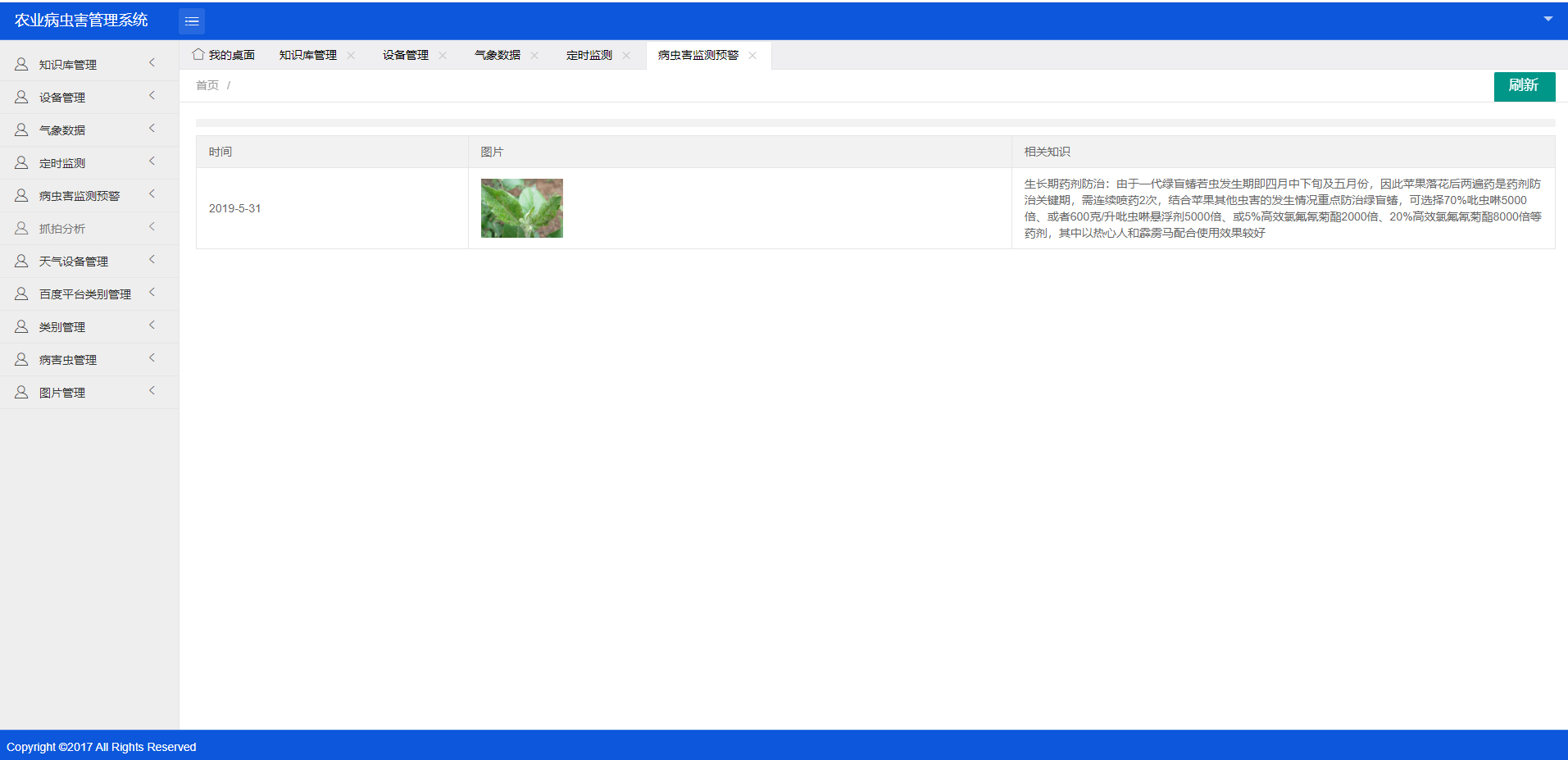Close the 知识库管理 tab
Viewport: 1568px width, 760px height.
pyautogui.click(x=351, y=55)
